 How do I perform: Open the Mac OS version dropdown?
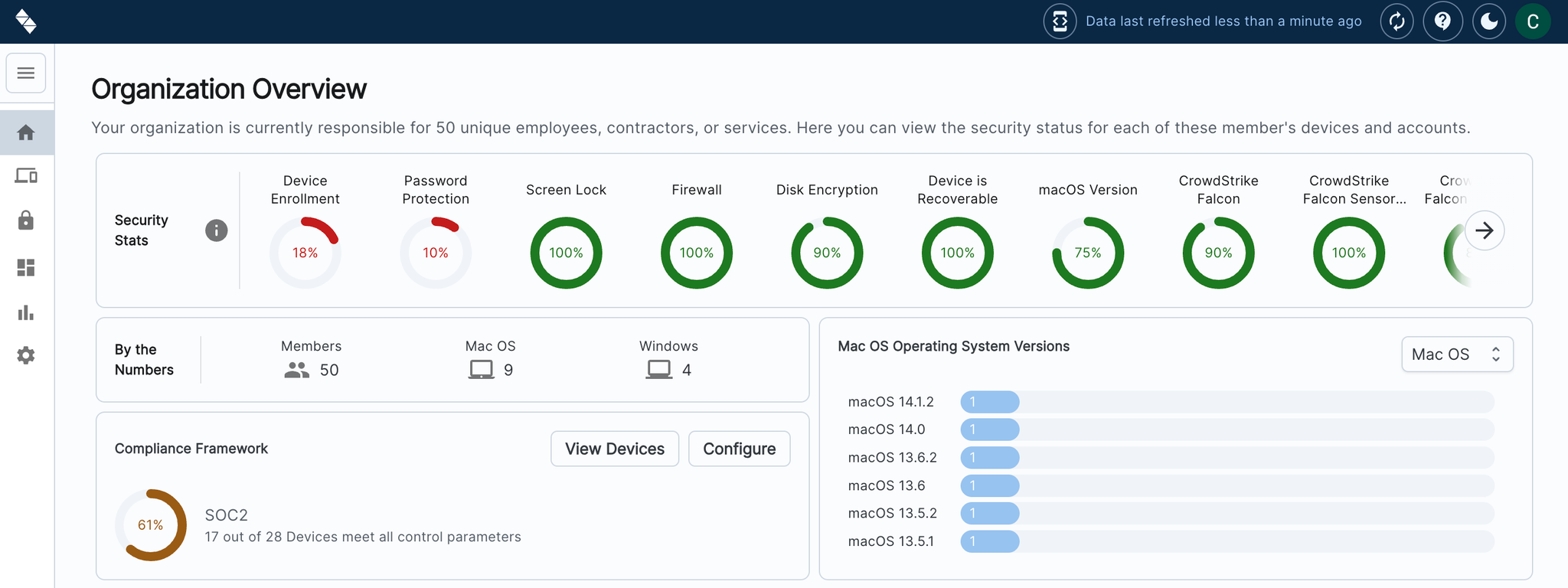tap(1456, 354)
